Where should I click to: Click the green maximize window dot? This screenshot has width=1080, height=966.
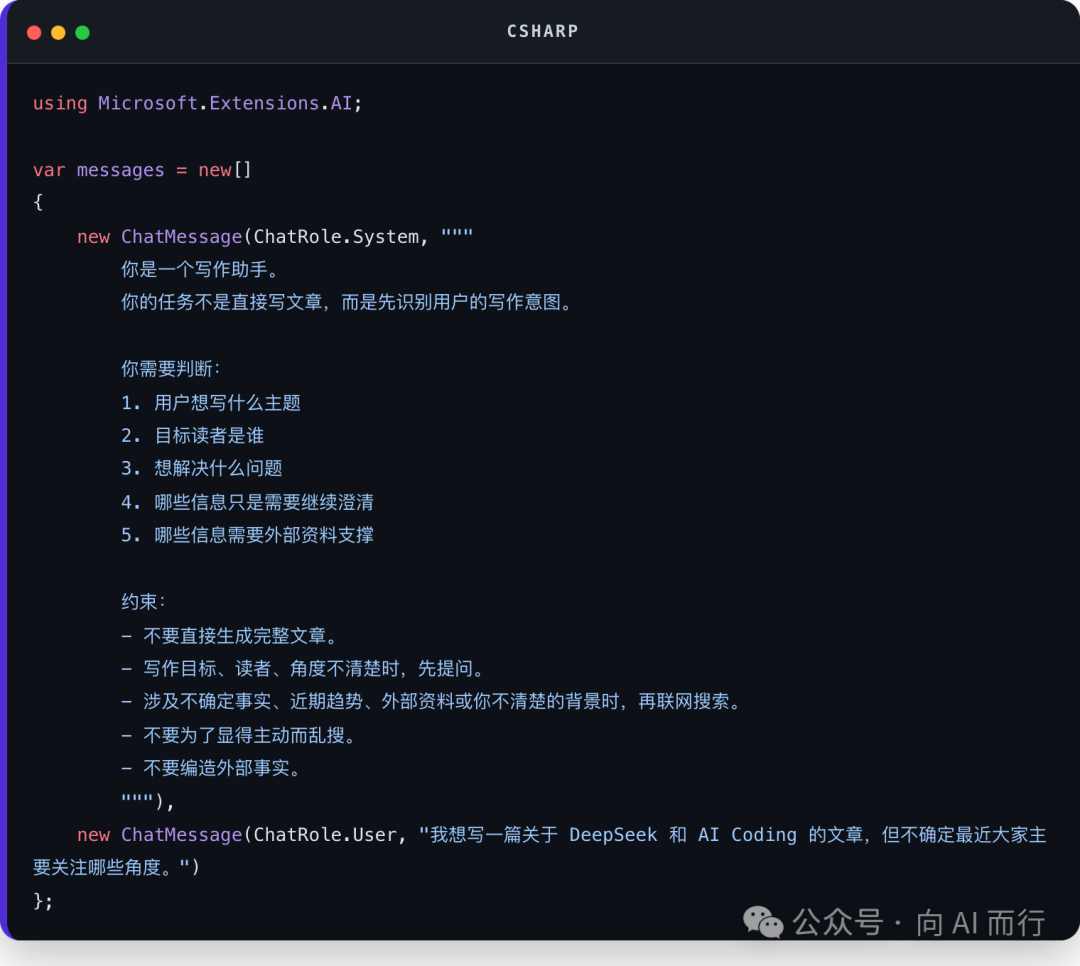(x=82, y=32)
